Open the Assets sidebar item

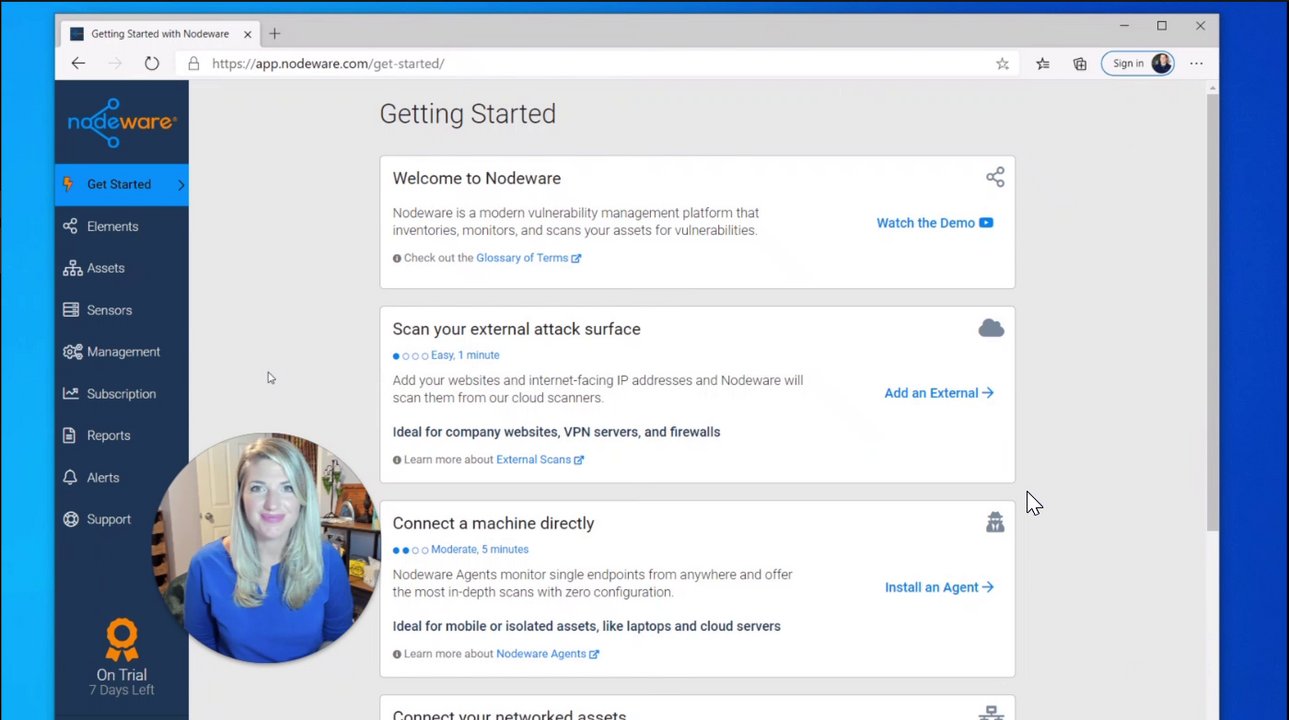pyautogui.click(x=122, y=268)
